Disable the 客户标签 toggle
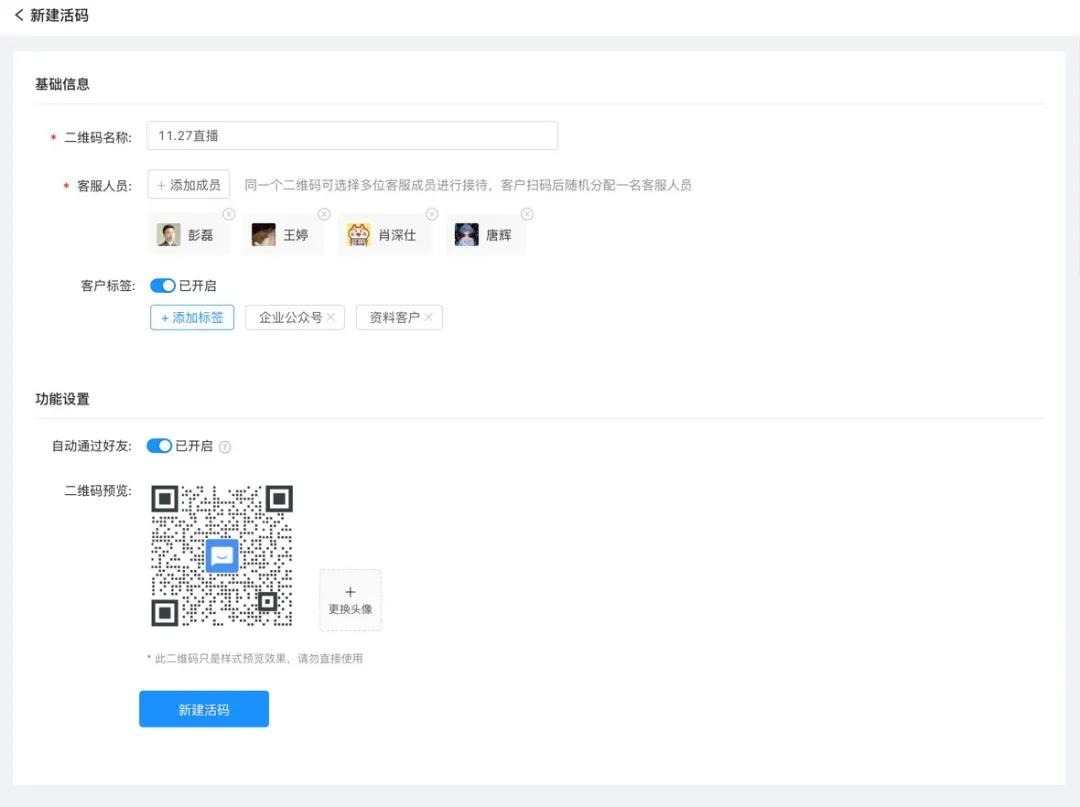The width and height of the screenshot is (1080, 807). click(162, 285)
